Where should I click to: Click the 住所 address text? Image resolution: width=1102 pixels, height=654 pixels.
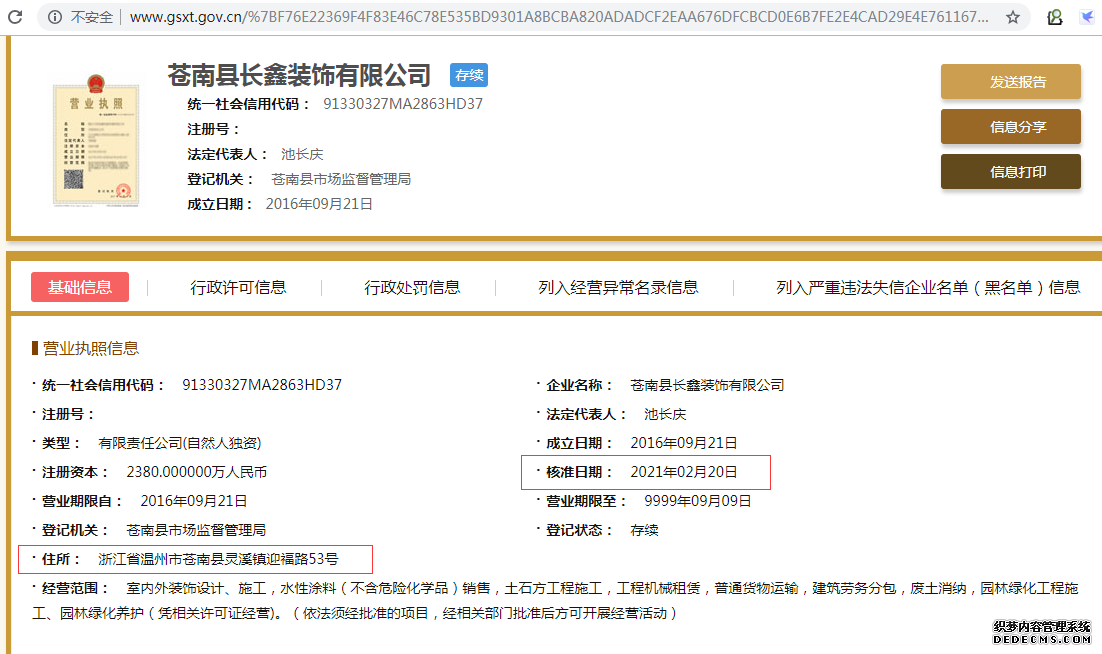pyautogui.click(x=218, y=559)
